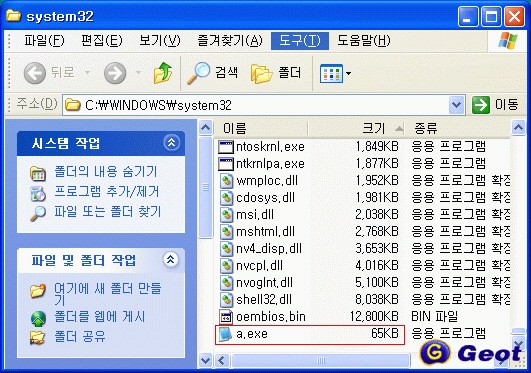
Task: Click the ntkrnlpa.exe file icon
Action: click(226, 164)
